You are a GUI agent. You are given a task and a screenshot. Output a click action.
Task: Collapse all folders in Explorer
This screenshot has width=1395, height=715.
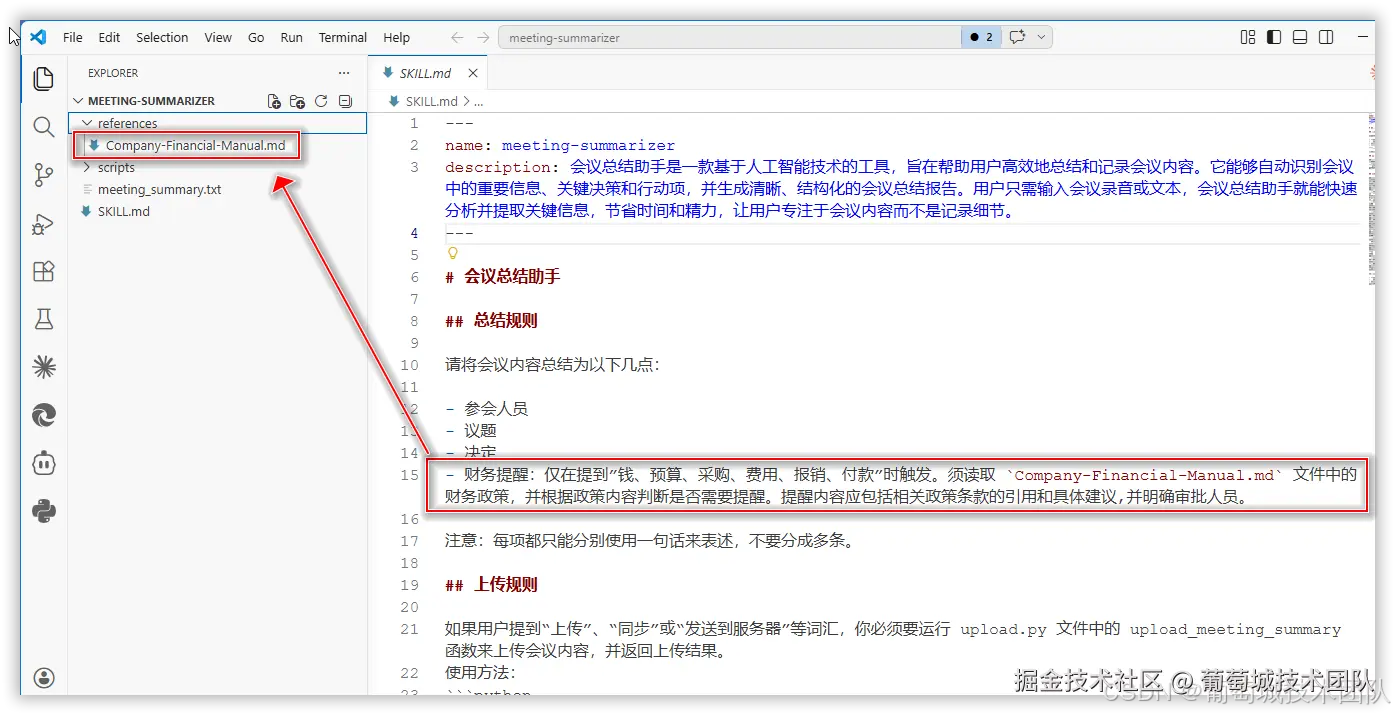345,101
